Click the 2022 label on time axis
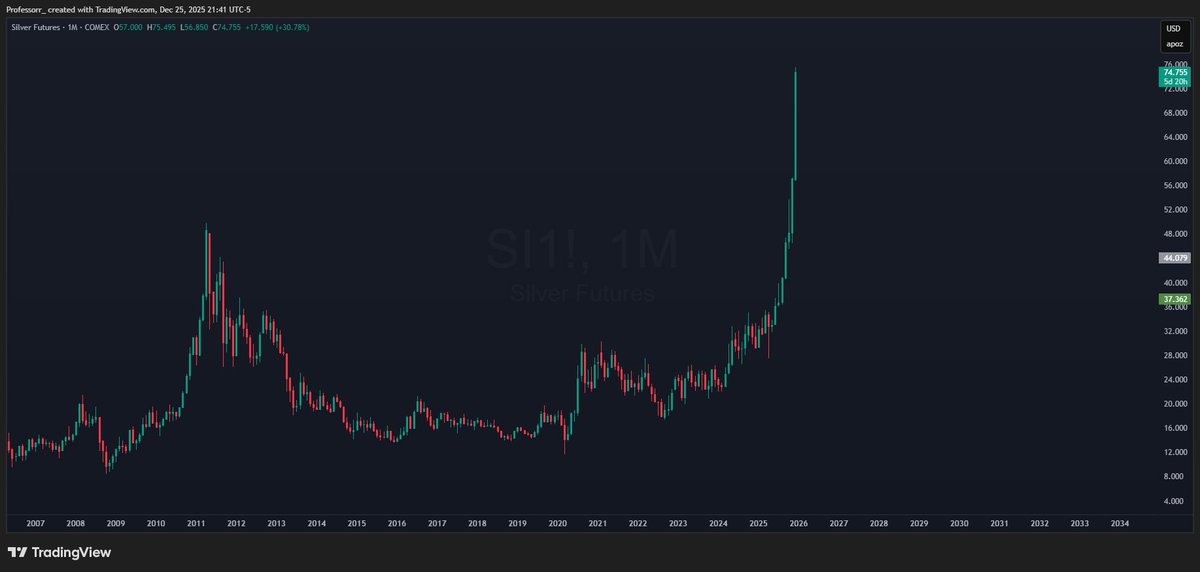This screenshot has width=1200, height=572. coord(638,523)
